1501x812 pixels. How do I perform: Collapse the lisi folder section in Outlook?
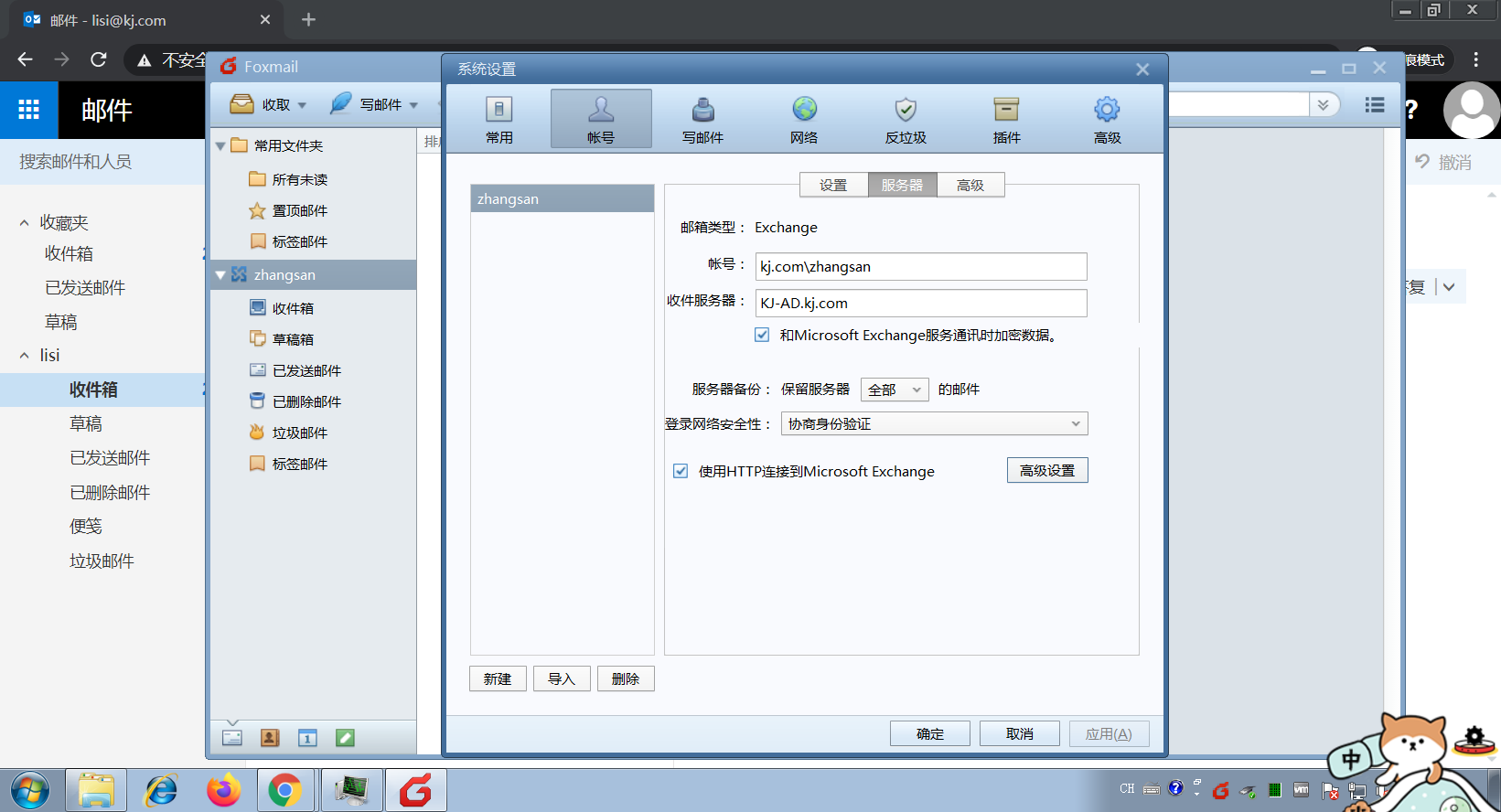[x=24, y=356]
